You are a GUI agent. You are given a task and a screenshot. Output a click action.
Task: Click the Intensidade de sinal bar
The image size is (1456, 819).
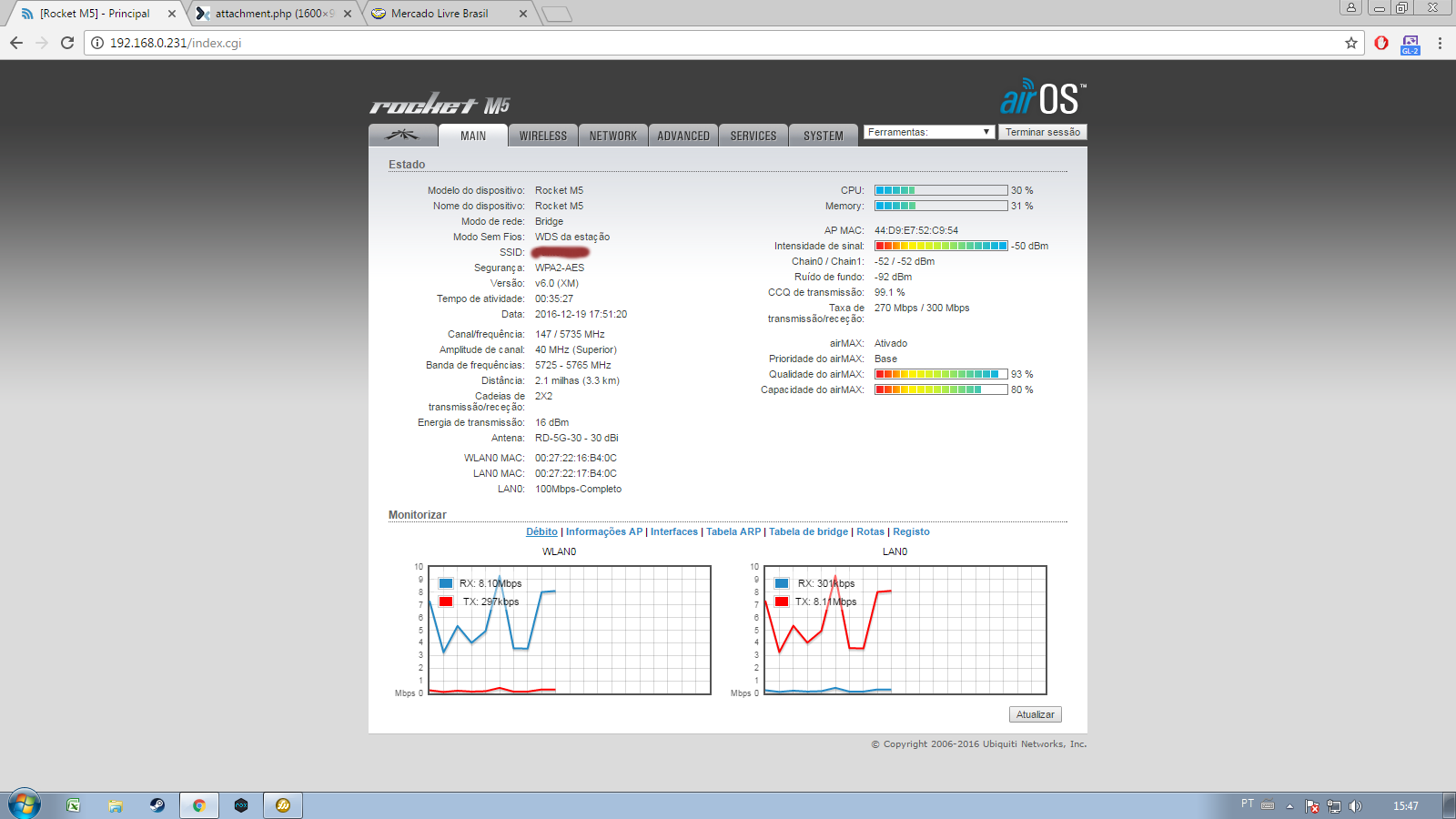tap(941, 246)
